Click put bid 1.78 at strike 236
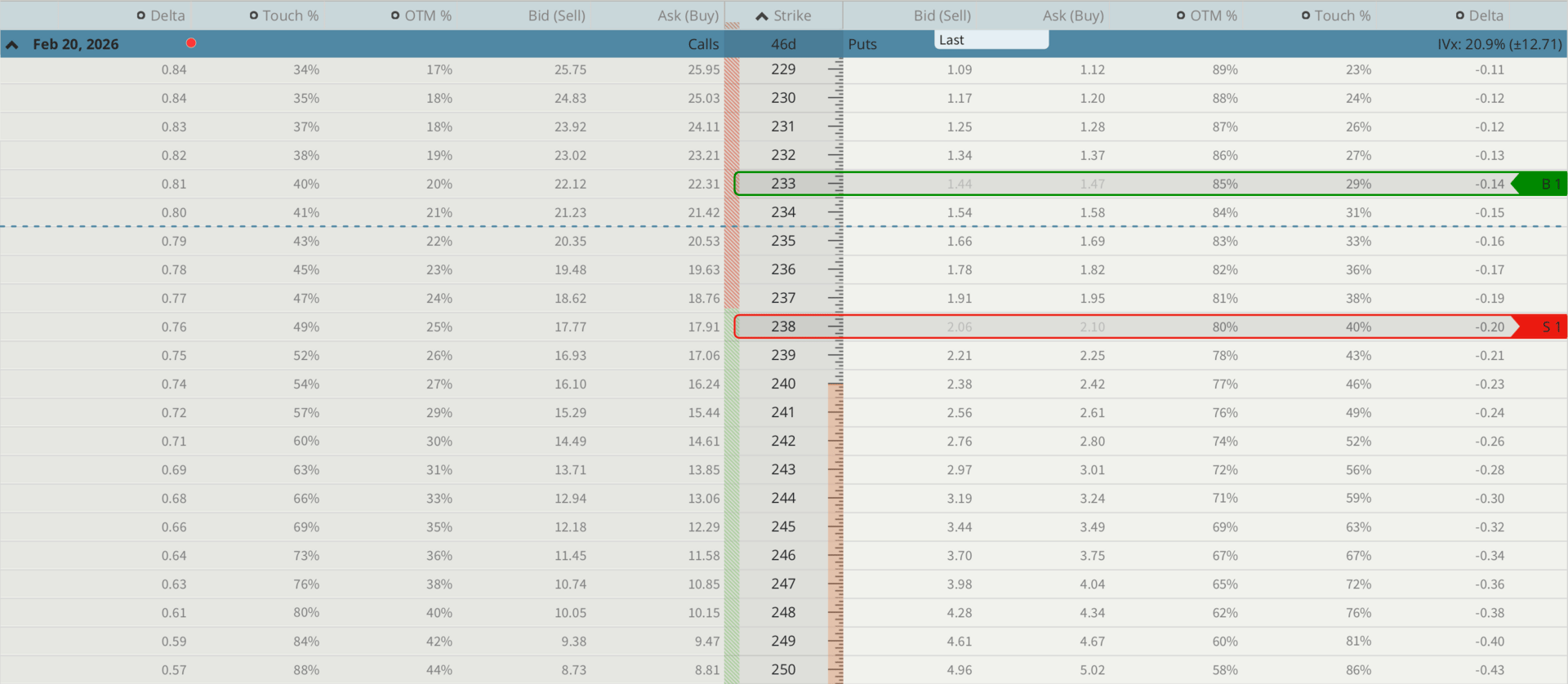The image size is (1568, 684). tap(960, 270)
